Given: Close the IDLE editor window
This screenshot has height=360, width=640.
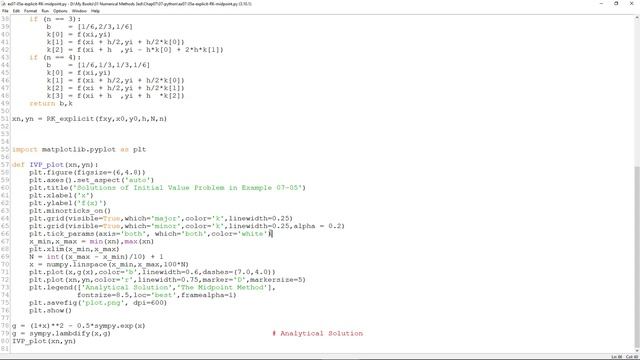Looking at the screenshot, I should point(631,4).
